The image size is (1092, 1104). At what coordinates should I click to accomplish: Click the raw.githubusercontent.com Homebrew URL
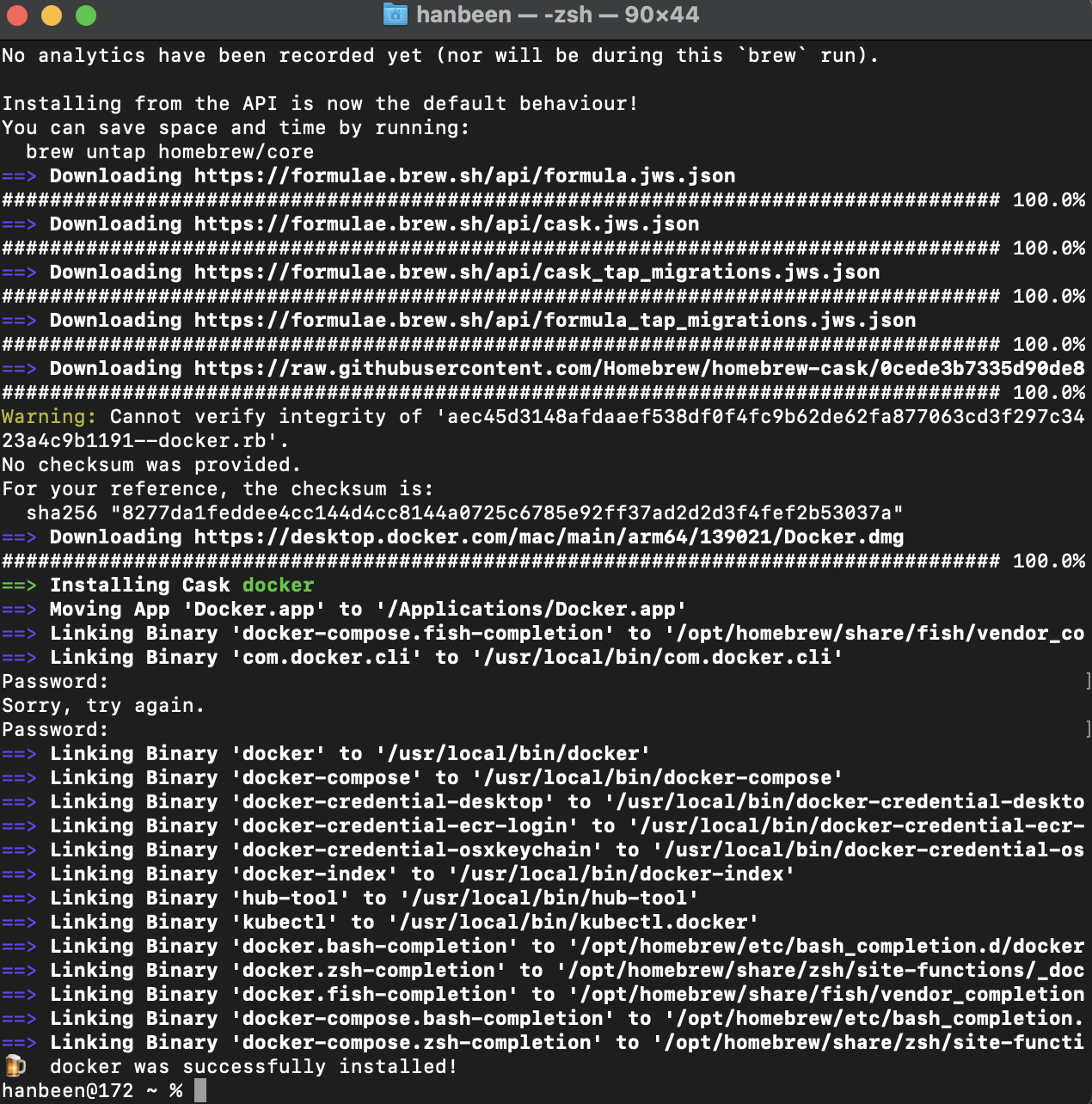tap(639, 368)
